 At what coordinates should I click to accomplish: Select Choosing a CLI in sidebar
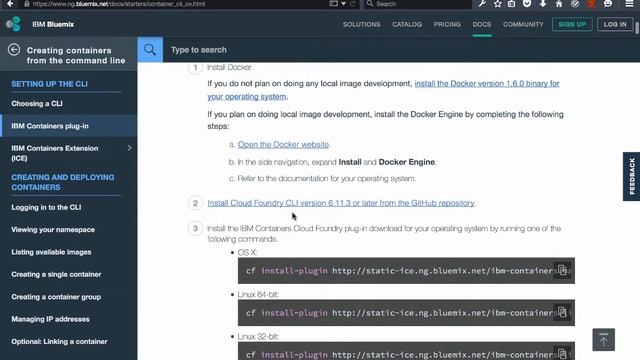[37, 104]
